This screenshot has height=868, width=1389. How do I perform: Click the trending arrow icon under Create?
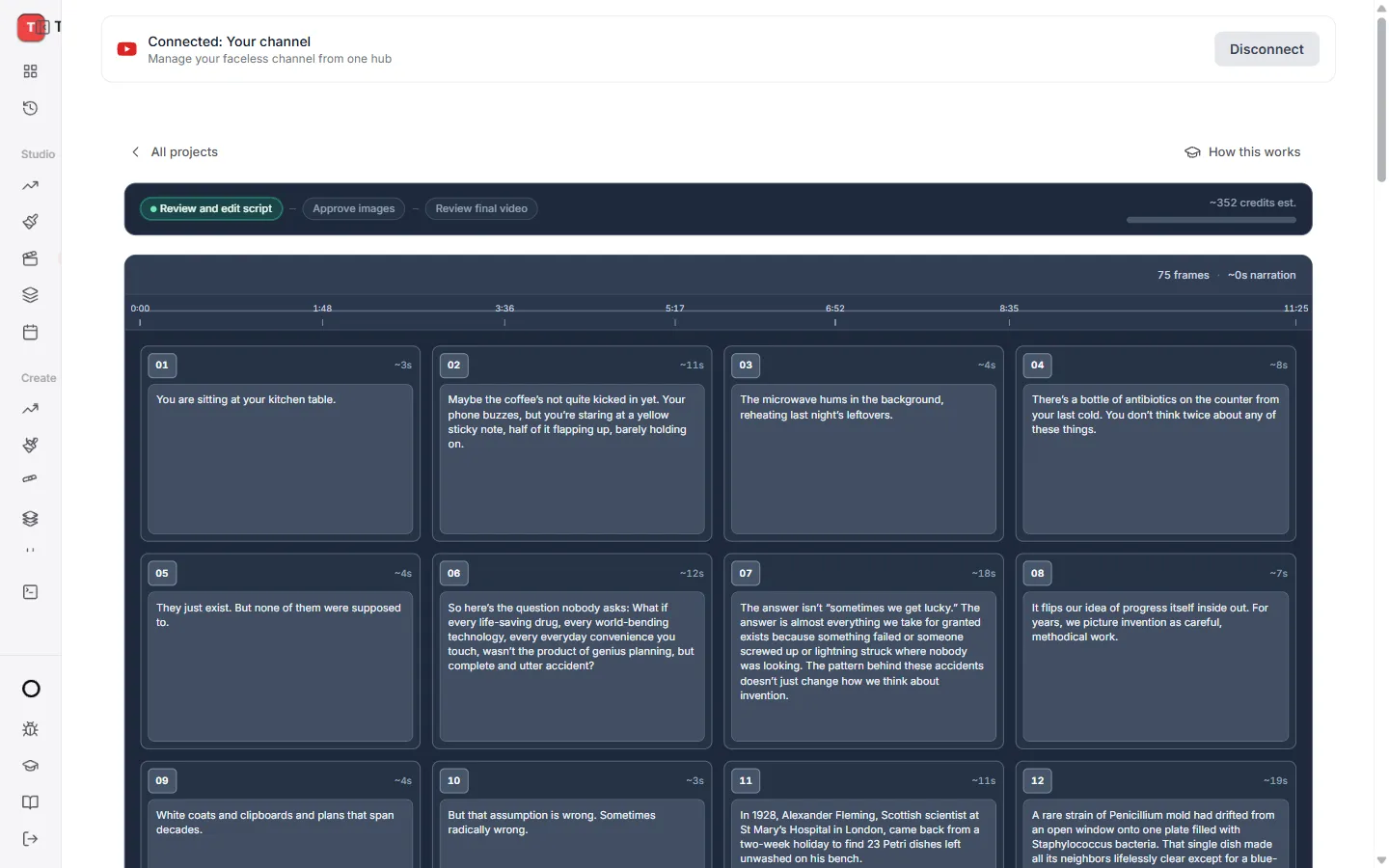click(x=30, y=409)
